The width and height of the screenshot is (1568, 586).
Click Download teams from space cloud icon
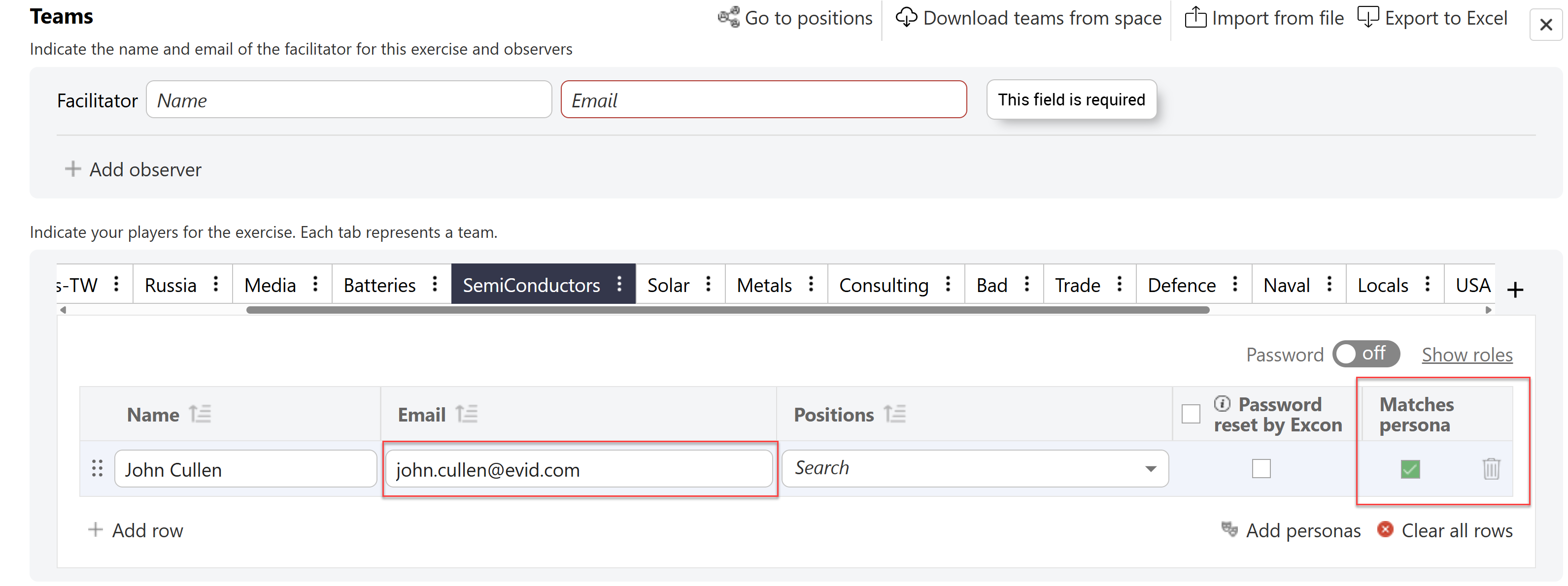pos(906,17)
